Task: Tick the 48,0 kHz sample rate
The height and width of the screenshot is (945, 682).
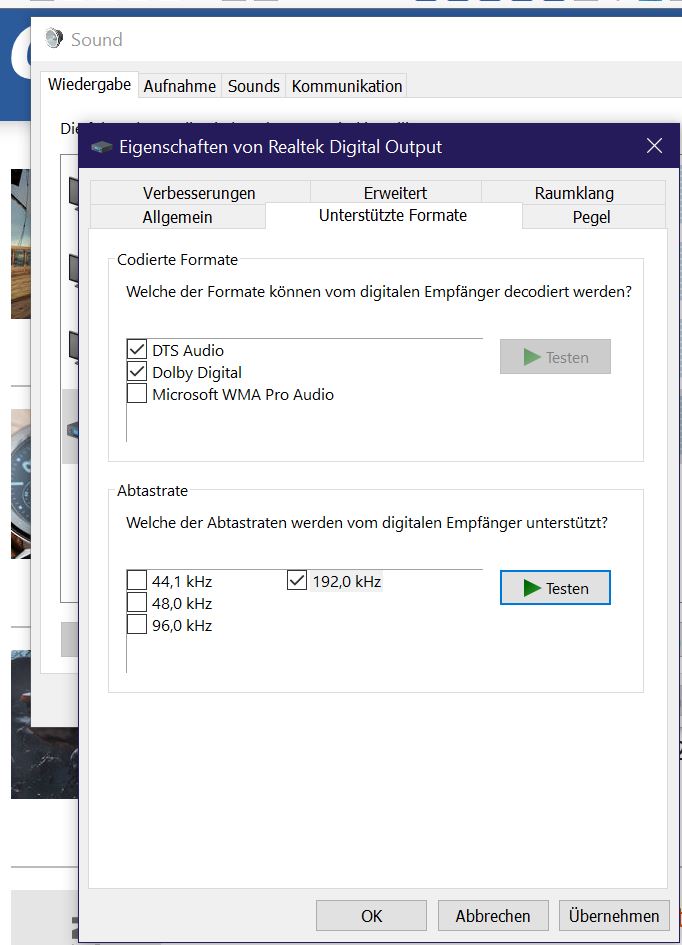Action: coord(137,602)
